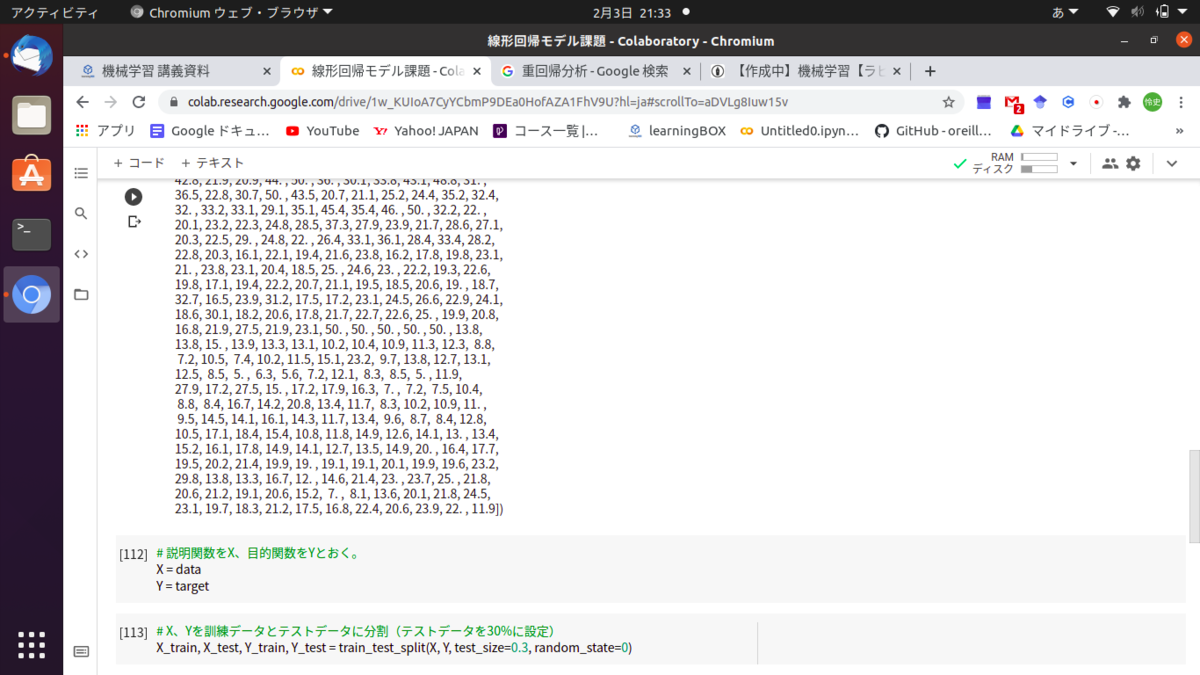Image resolution: width=1200 pixels, height=675 pixels.
Task: Add a text cell with + テキスト
Action: pos(212,163)
